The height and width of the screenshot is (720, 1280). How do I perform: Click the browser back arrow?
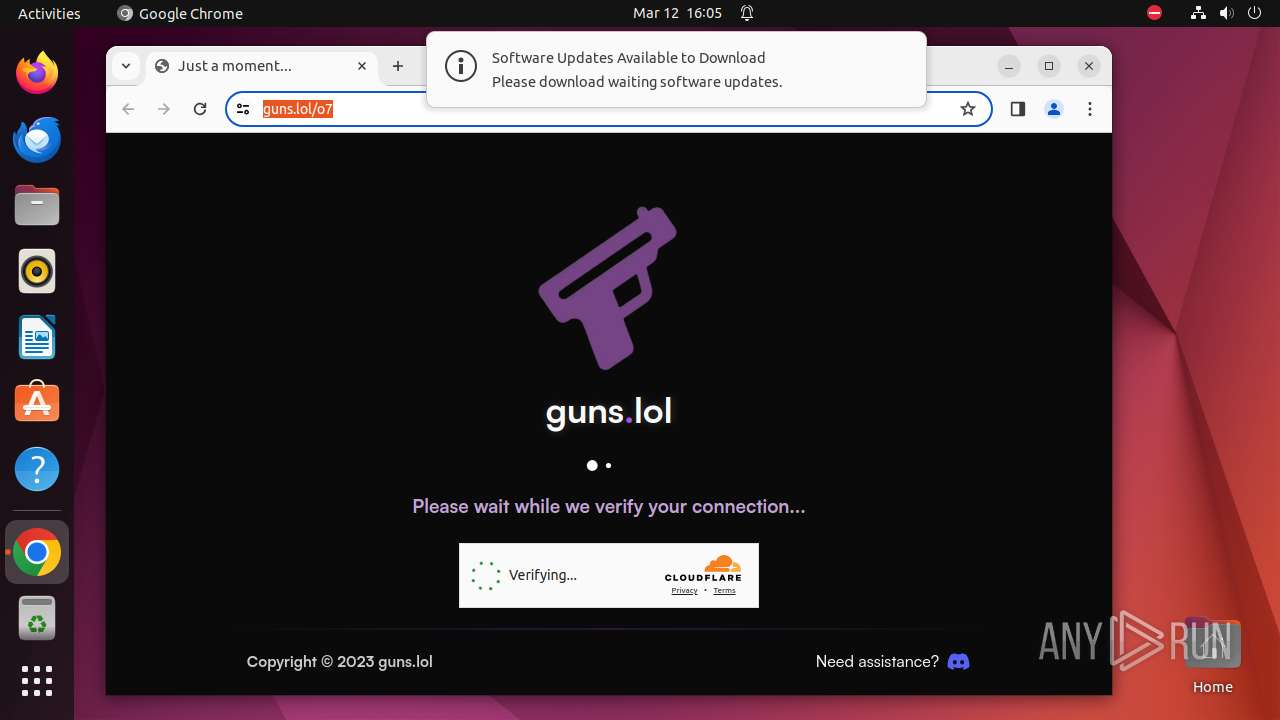click(128, 109)
